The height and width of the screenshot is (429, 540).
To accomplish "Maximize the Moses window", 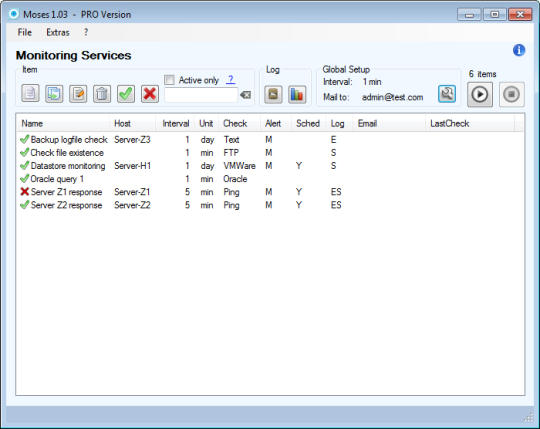I will pyautogui.click(x=495, y=14).
